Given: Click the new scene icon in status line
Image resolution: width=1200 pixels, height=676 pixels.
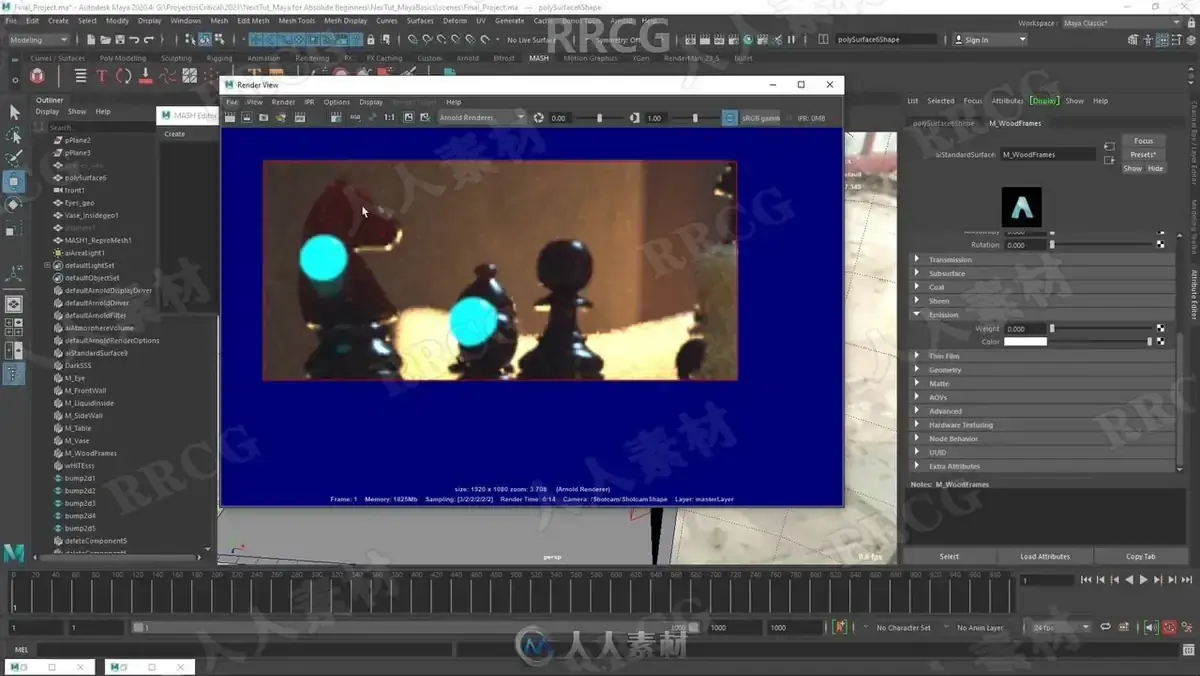Looking at the screenshot, I should pyautogui.click(x=92, y=40).
